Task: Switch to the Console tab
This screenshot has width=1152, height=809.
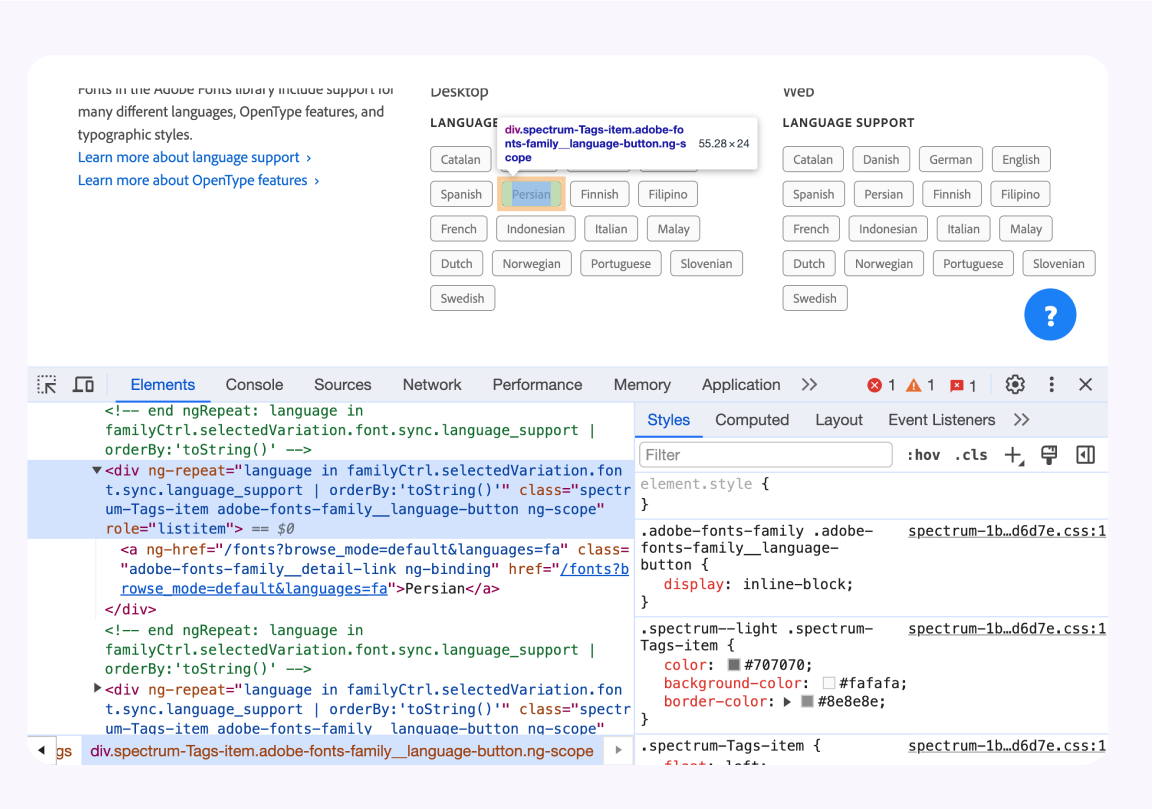Action: click(x=254, y=384)
